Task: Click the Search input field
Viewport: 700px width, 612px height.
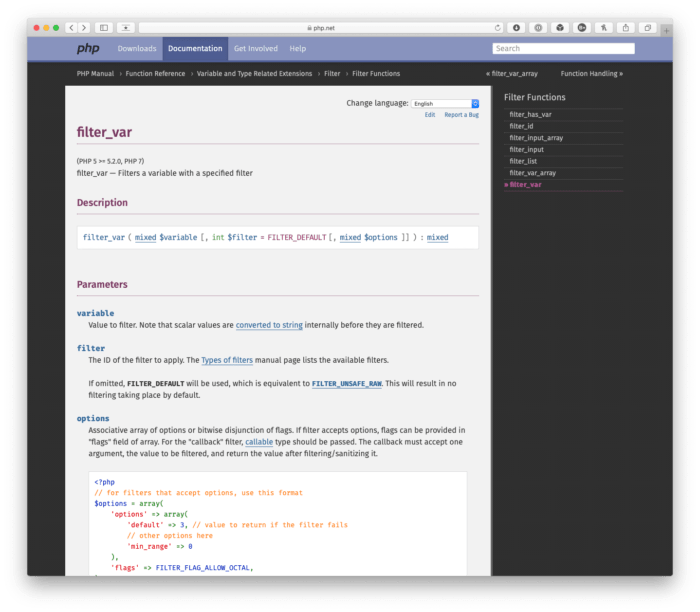Action: point(563,48)
